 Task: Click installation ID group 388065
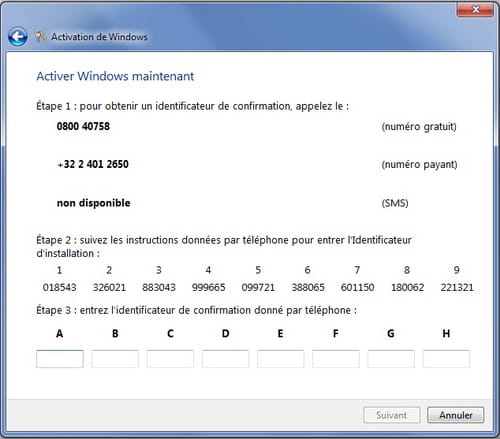pos(308,287)
